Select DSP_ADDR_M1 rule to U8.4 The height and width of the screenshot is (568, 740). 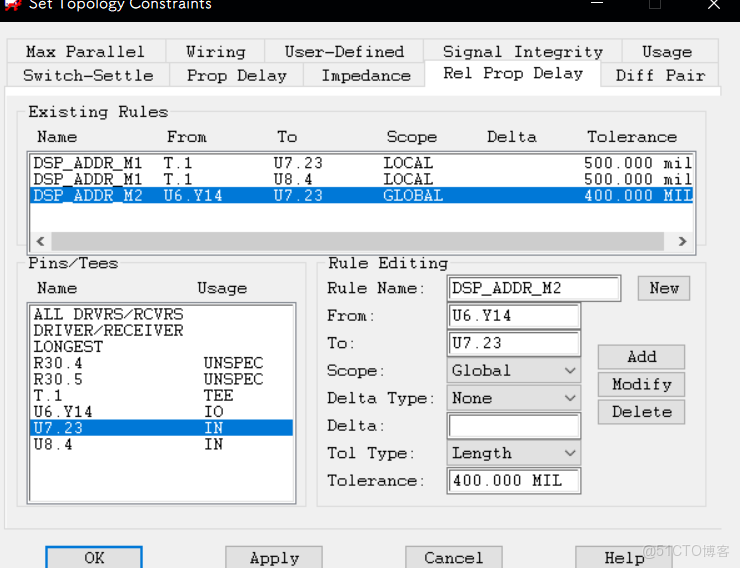(362, 179)
